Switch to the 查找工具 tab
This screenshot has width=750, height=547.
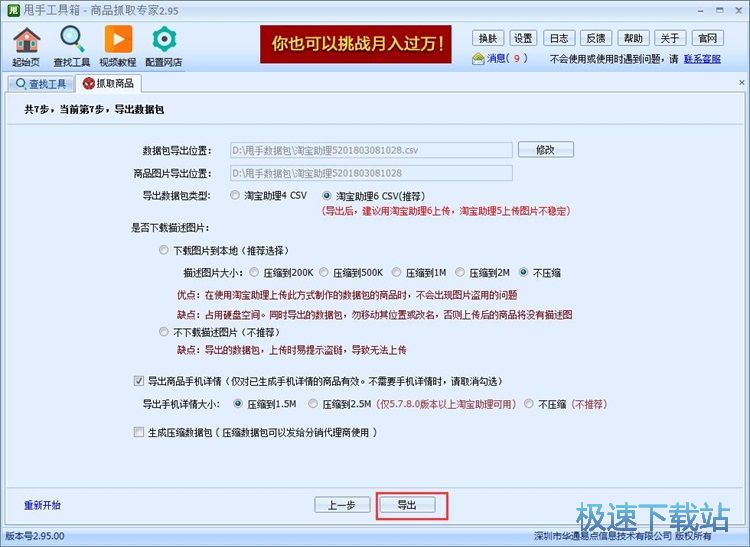click(x=41, y=84)
